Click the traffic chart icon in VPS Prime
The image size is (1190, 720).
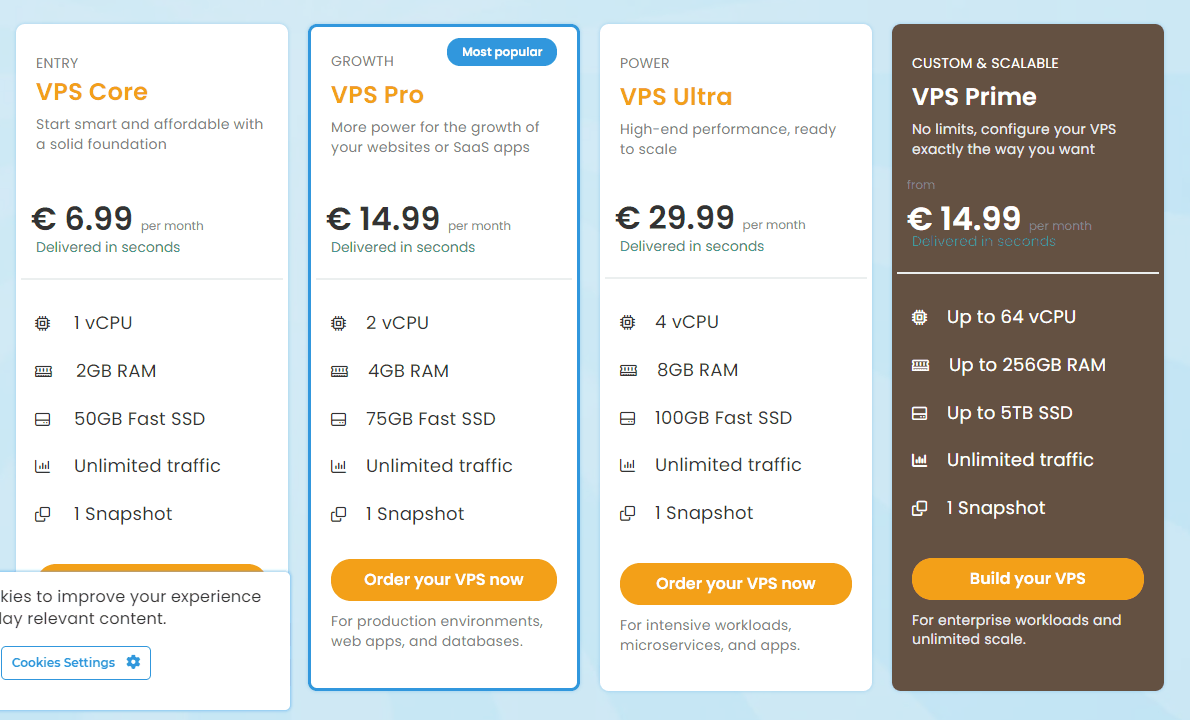tap(919, 460)
